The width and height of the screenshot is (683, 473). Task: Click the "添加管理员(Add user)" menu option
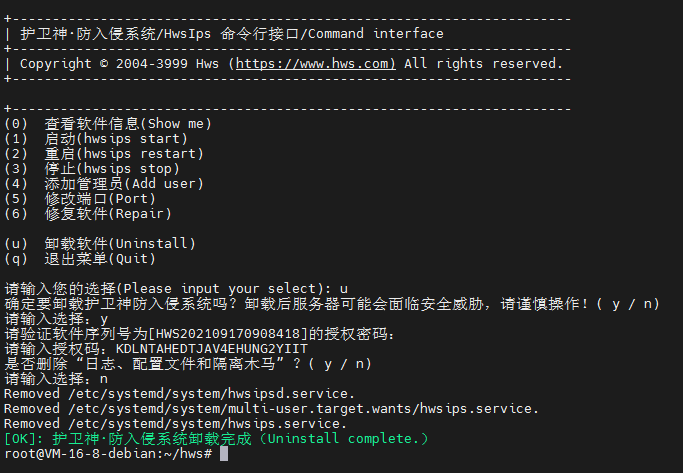tap(103, 183)
